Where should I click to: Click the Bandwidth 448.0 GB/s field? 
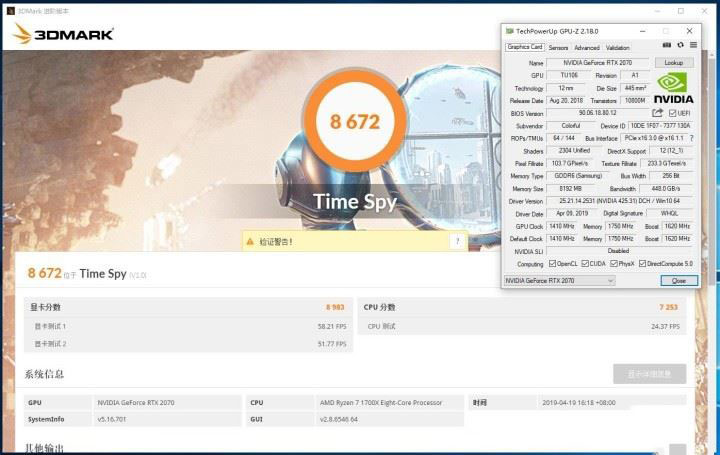[x=666, y=188]
